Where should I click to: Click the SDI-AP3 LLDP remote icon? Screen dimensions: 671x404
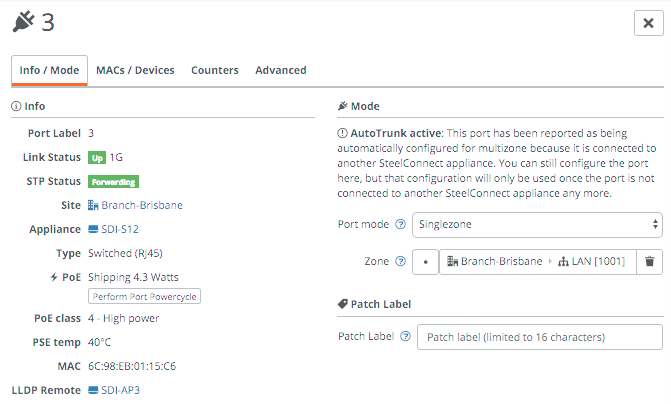click(94, 390)
